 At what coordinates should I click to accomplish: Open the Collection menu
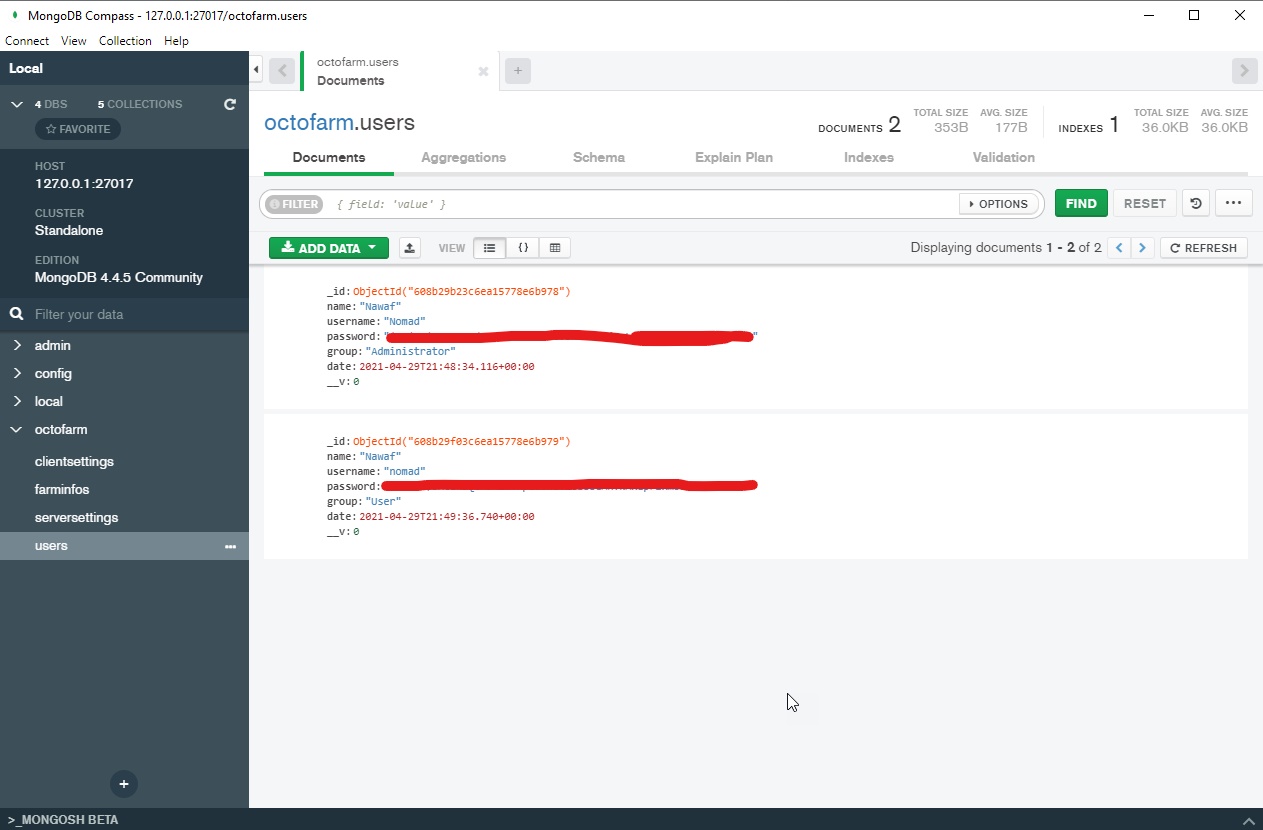coord(125,40)
